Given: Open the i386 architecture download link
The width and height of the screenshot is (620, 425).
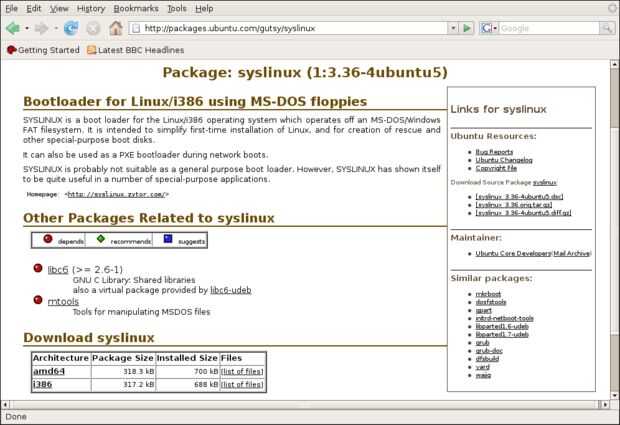Looking at the screenshot, I should [x=42, y=384].
